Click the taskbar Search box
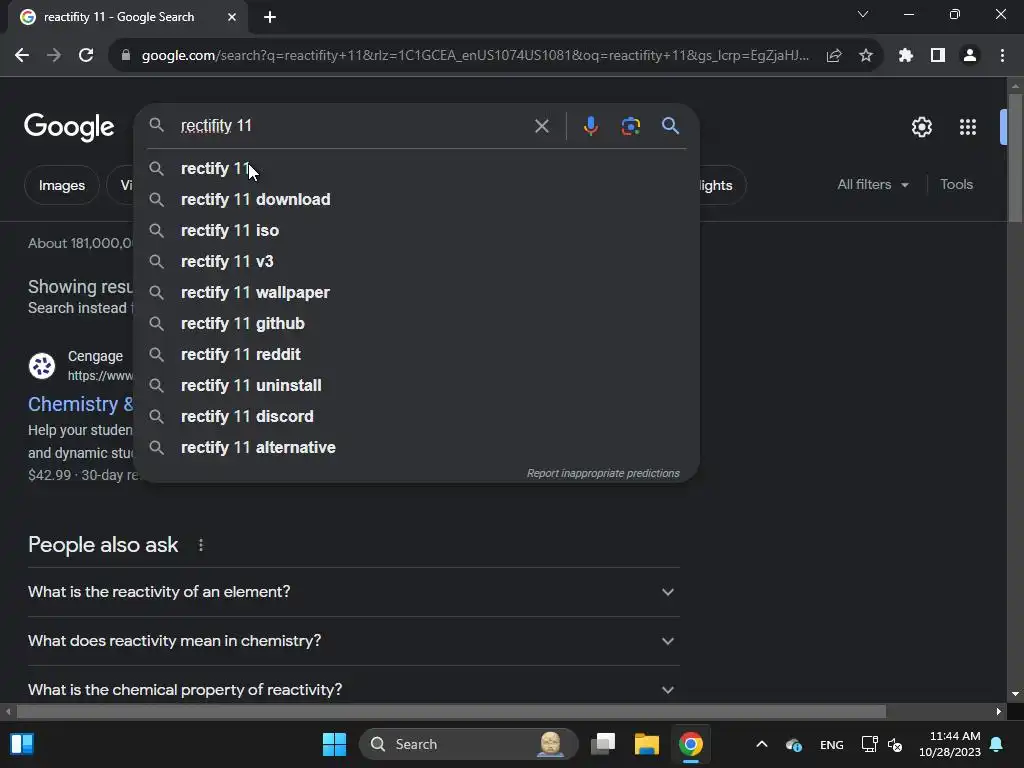 pos(468,744)
